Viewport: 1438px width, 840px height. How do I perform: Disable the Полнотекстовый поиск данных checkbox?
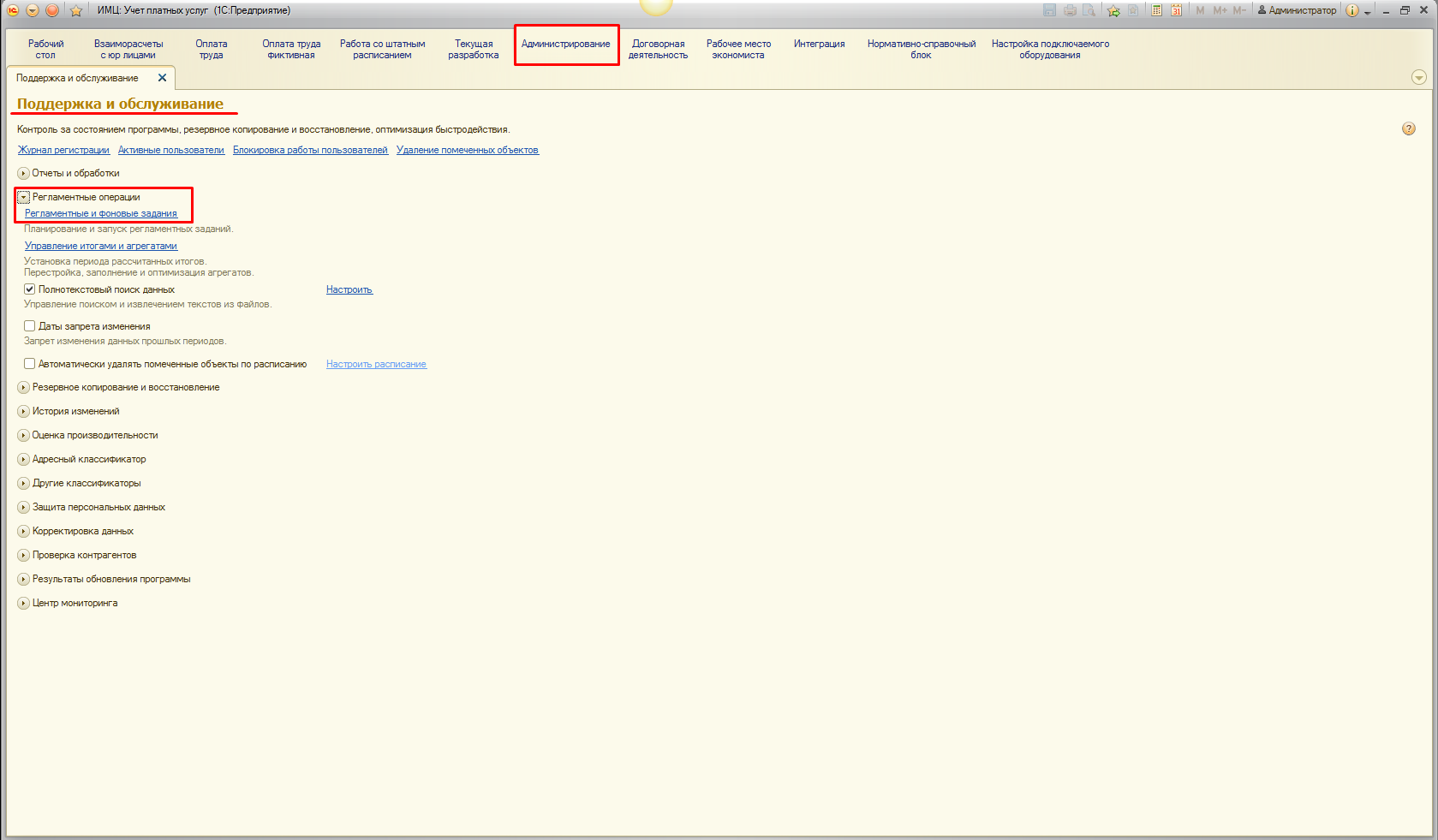[30, 289]
